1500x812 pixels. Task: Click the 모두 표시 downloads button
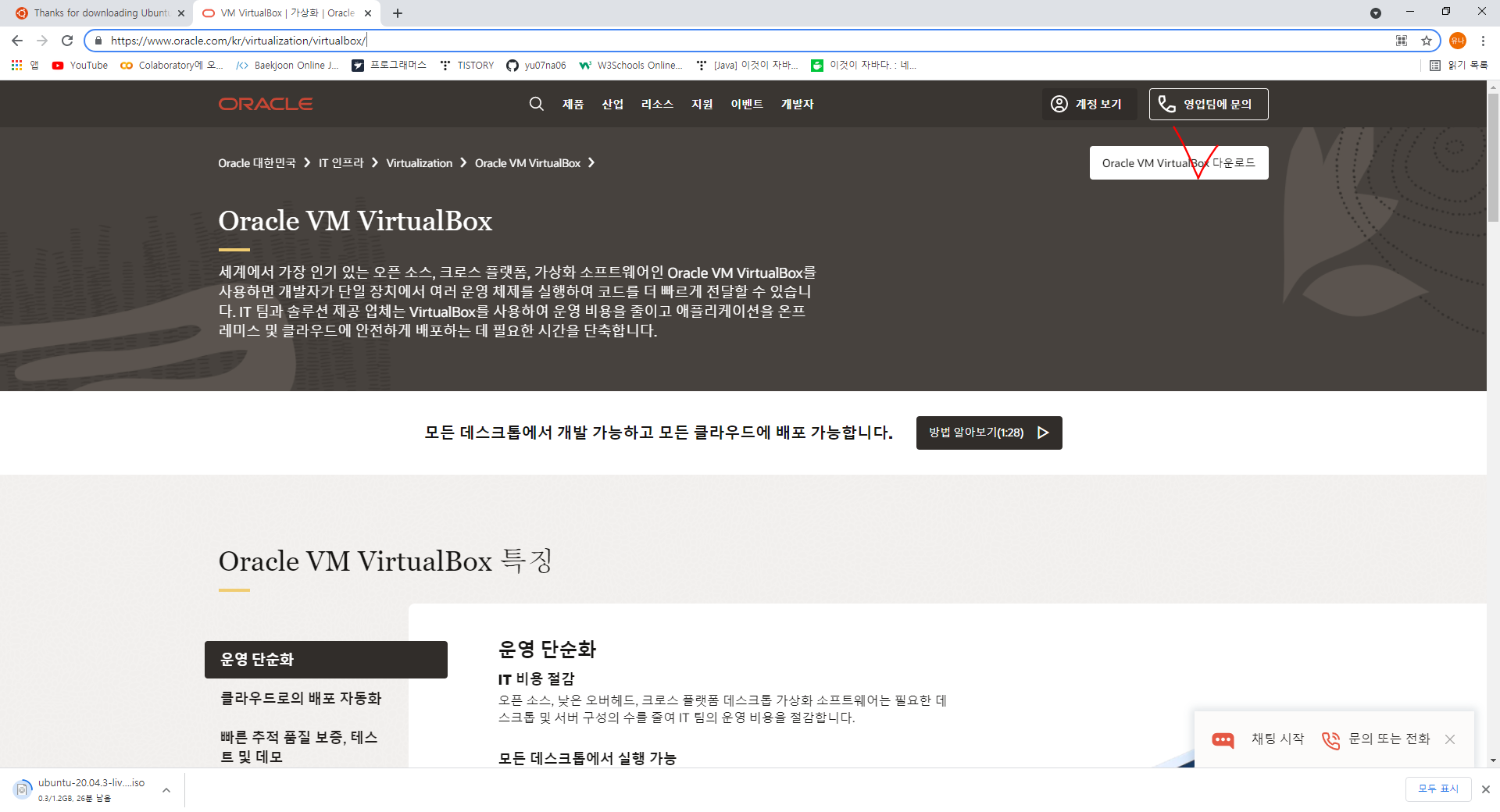[1438, 789]
